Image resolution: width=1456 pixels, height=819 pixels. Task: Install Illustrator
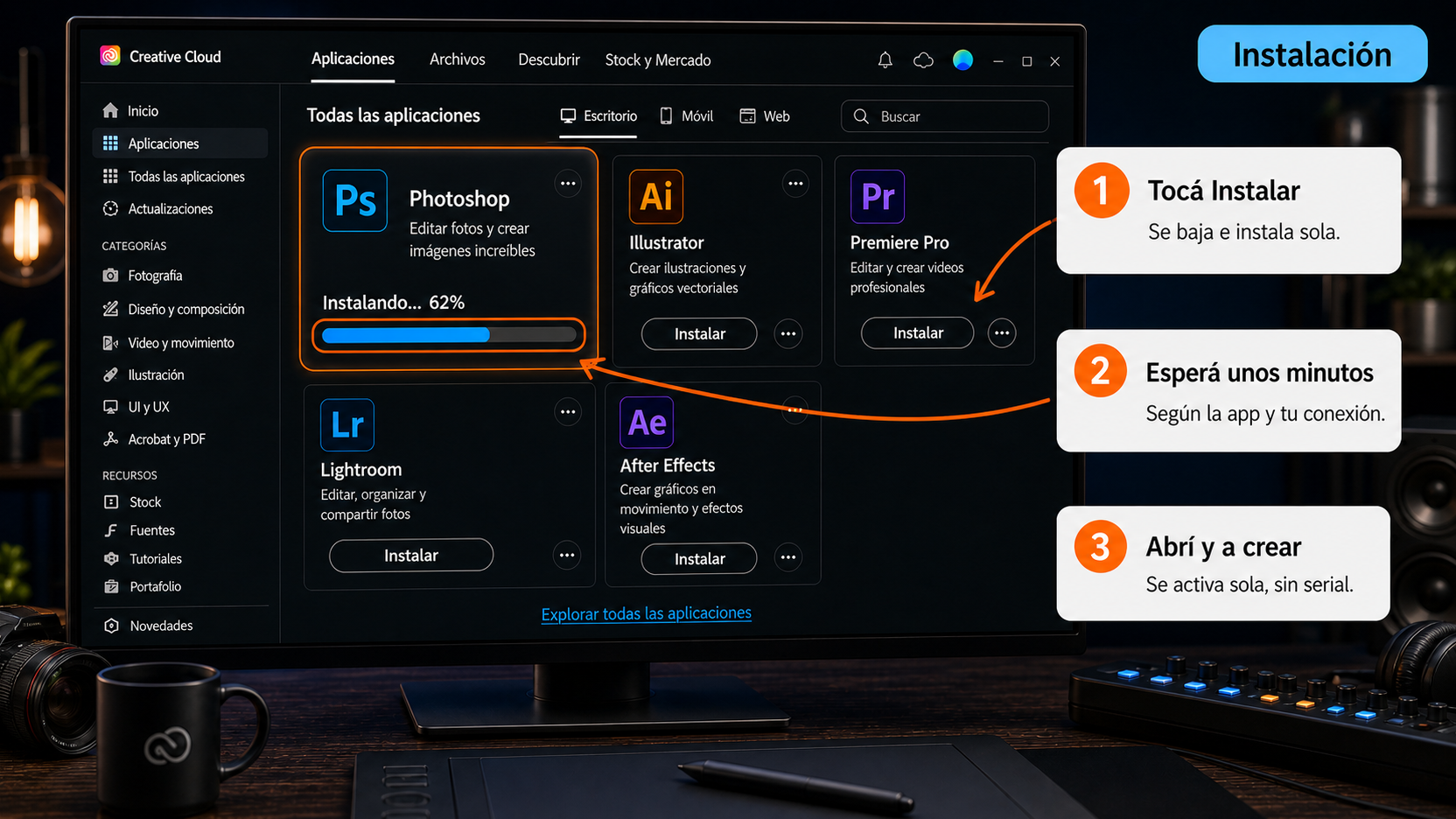pyautogui.click(x=699, y=333)
